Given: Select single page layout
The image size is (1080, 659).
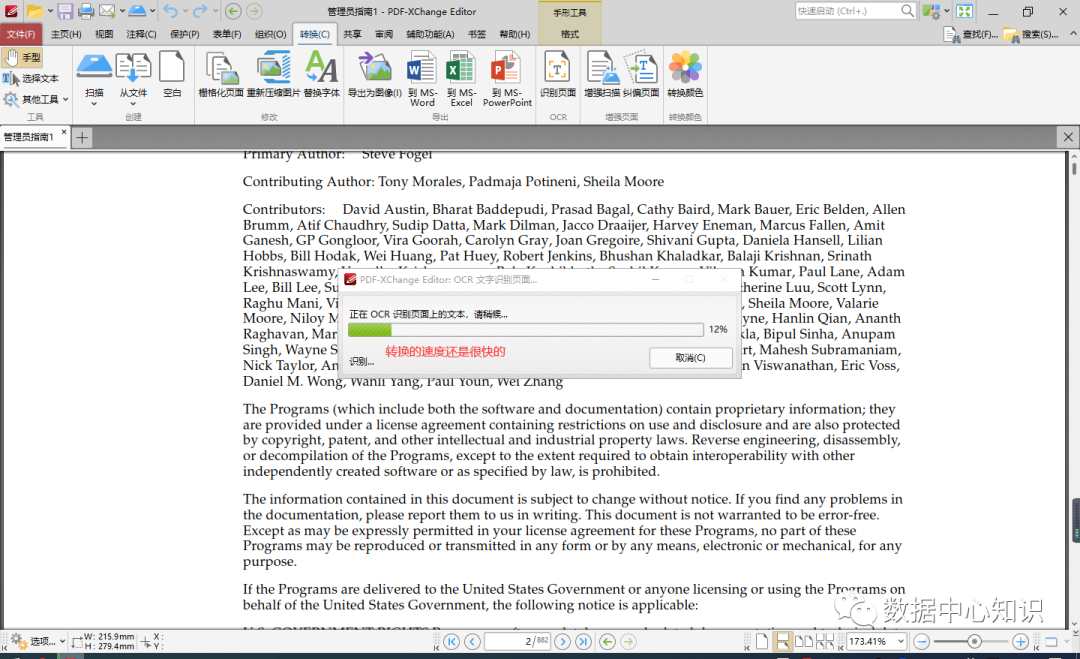Looking at the screenshot, I should point(762,642).
